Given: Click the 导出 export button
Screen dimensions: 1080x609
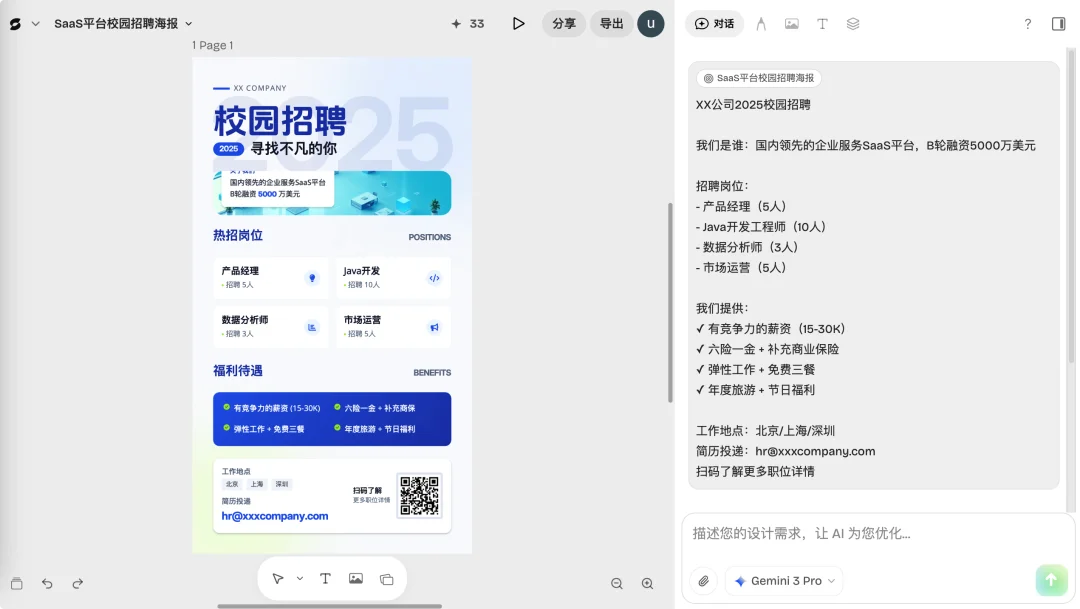Looking at the screenshot, I should point(611,22).
